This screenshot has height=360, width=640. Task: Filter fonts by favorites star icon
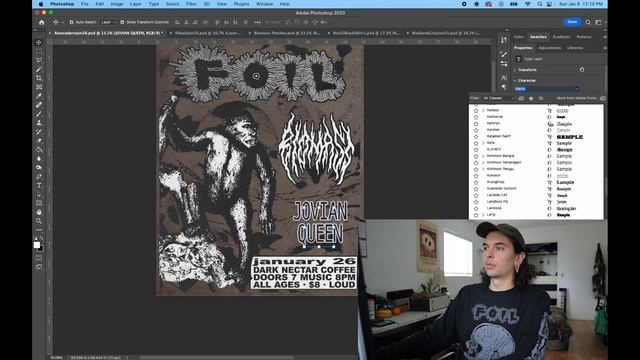[531, 98]
